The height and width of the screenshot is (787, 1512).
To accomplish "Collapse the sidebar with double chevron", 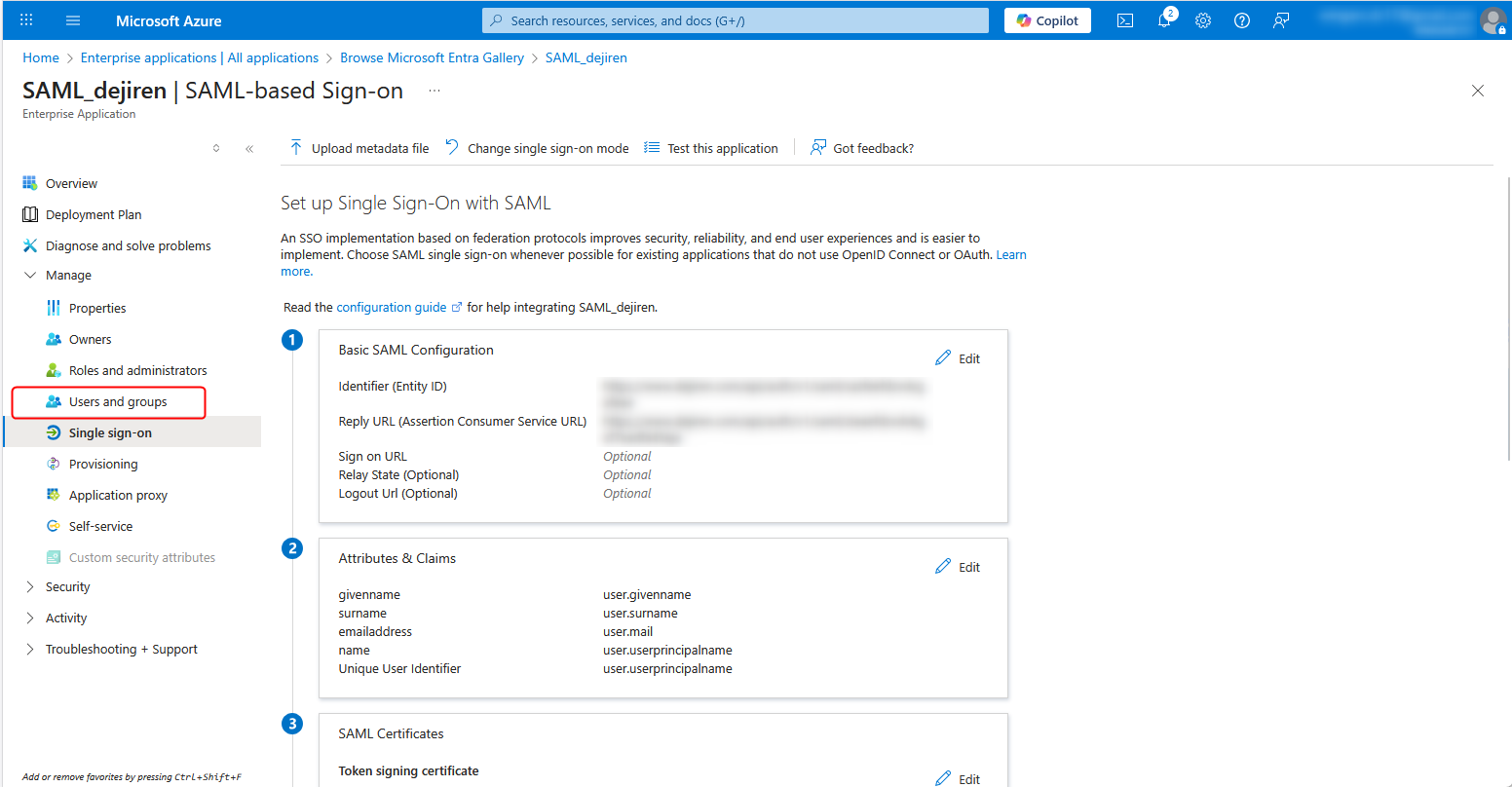I will pos(249,149).
